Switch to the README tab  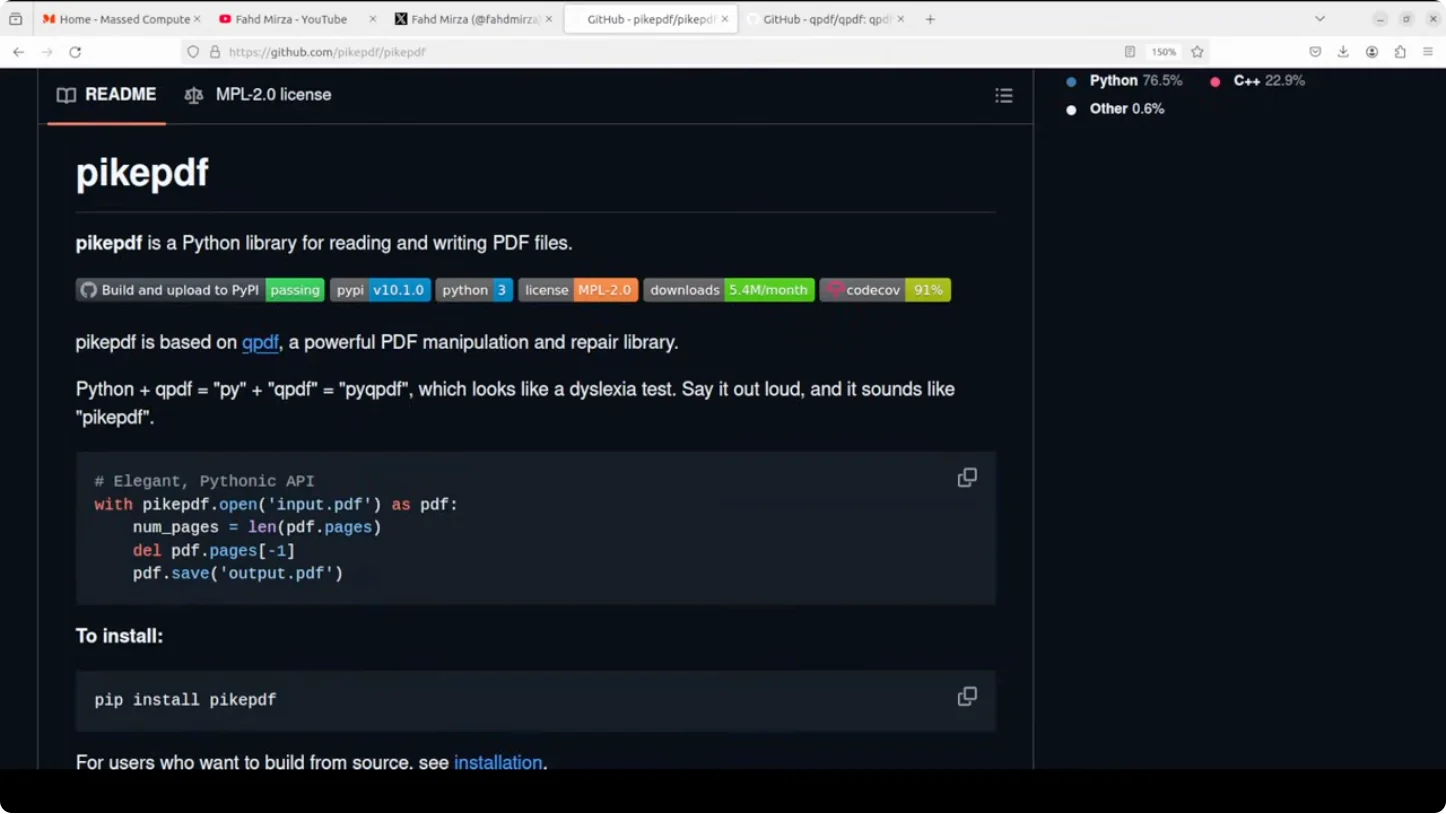pyautogui.click(x=107, y=95)
